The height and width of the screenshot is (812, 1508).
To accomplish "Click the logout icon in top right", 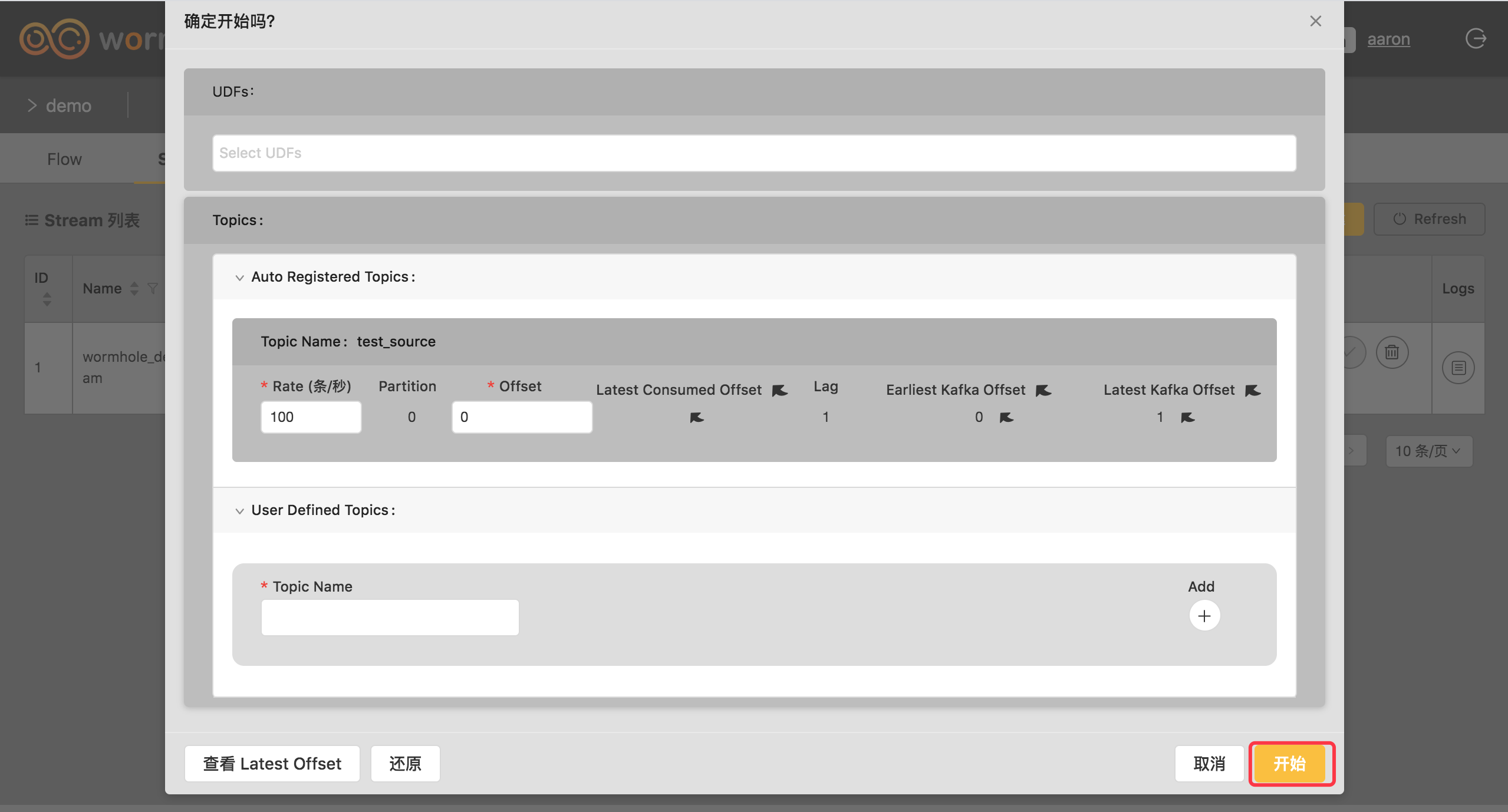I will (x=1476, y=39).
